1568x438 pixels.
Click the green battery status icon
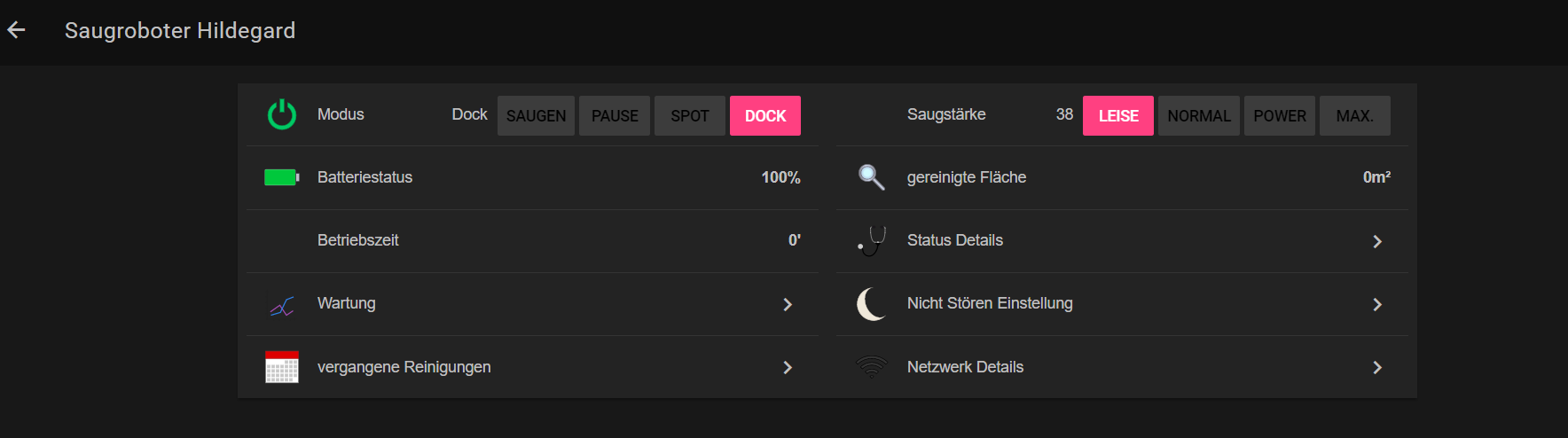coord(281,177)
